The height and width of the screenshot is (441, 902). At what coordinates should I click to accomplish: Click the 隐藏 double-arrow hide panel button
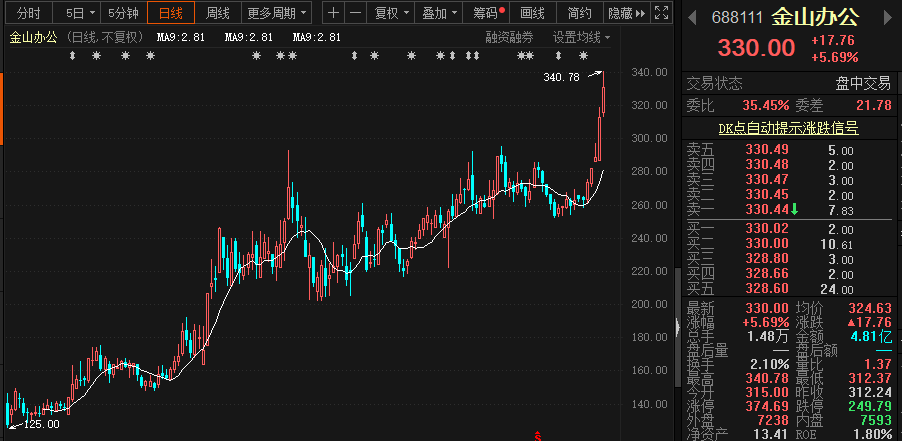pyautogui.click(x=625, y=13)
